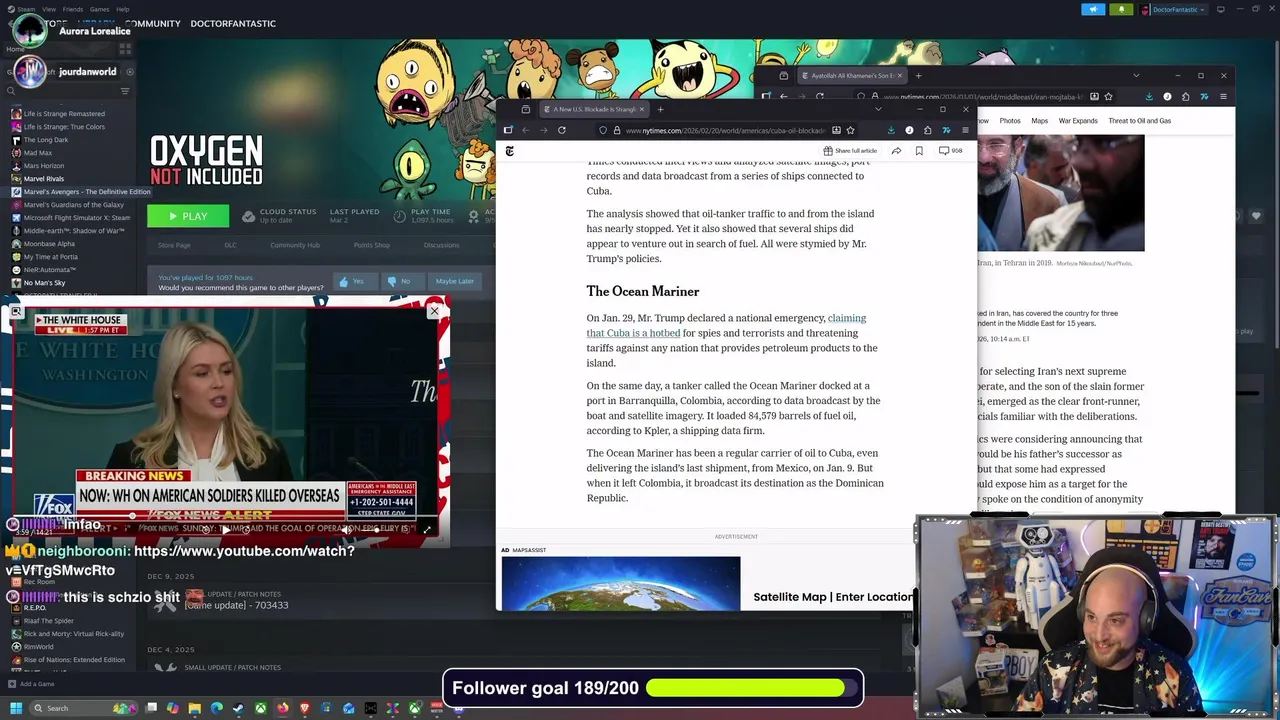Open the Help menu in Steam
This screenshot has width=1280, height=720.
[x=122, y=9]
